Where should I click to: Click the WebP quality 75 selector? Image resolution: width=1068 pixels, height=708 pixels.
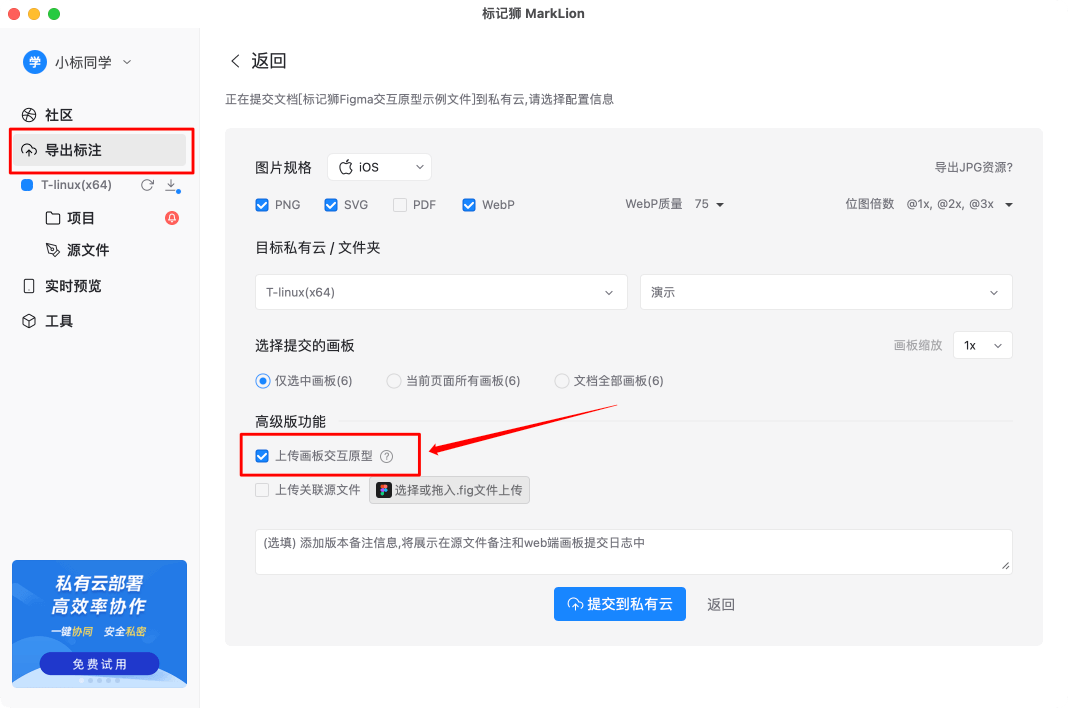[x=710, y=204]
